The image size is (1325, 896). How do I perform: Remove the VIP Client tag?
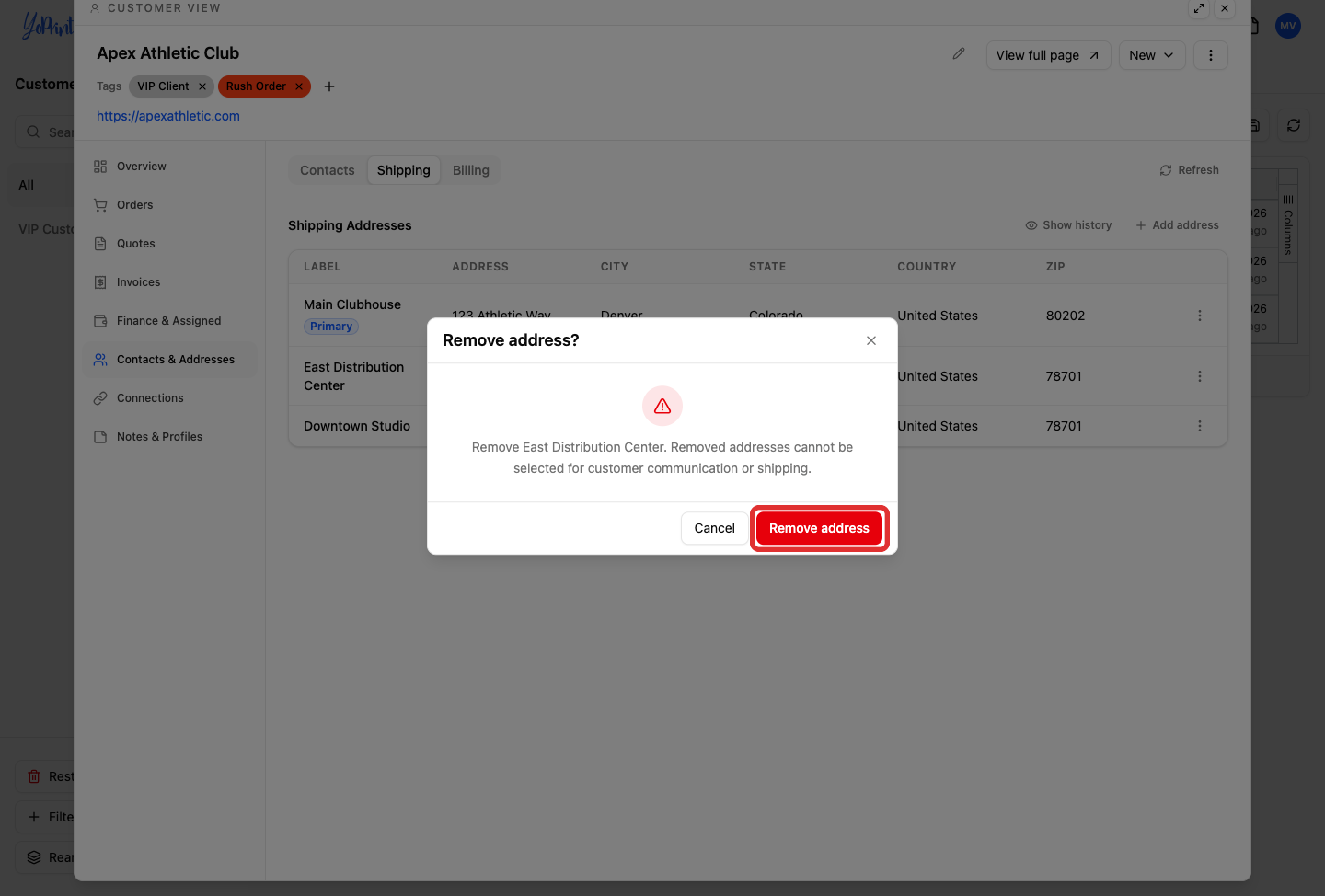[x=202, y=86]
